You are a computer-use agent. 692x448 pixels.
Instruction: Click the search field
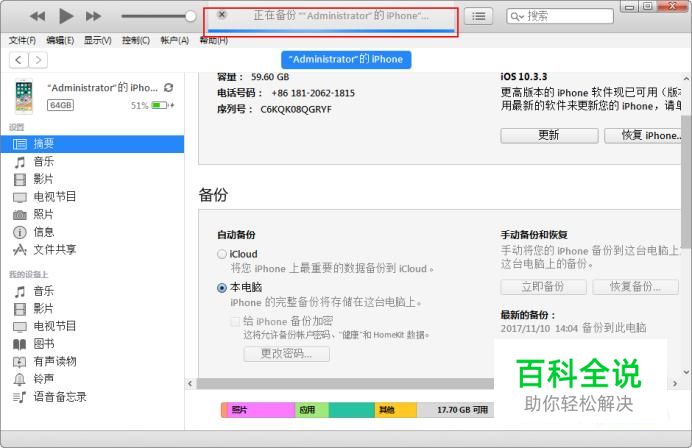[x=560, y=16]
